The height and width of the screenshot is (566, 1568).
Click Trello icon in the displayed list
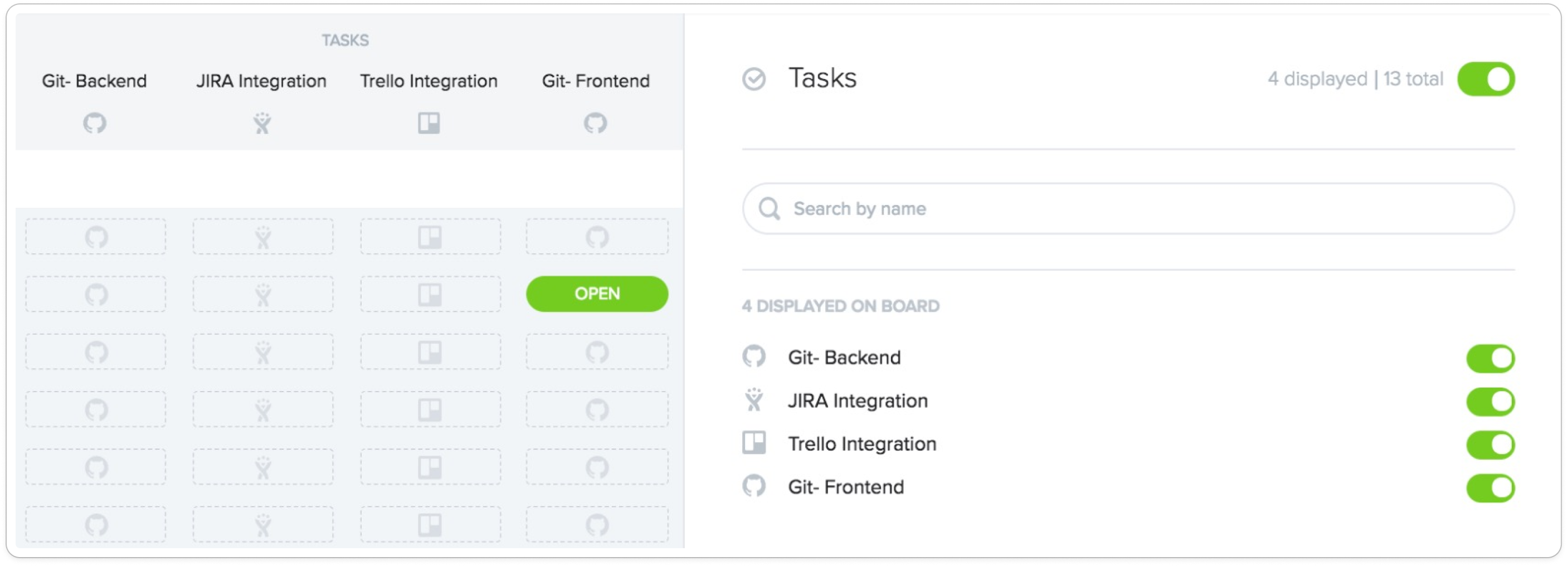753,443
